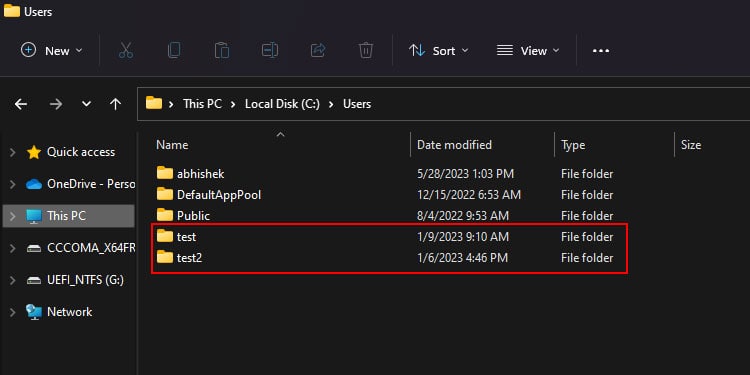This screenshot has width=750, height=375.
Task: Expand the This PC tree node
Action: coord(13,216)
